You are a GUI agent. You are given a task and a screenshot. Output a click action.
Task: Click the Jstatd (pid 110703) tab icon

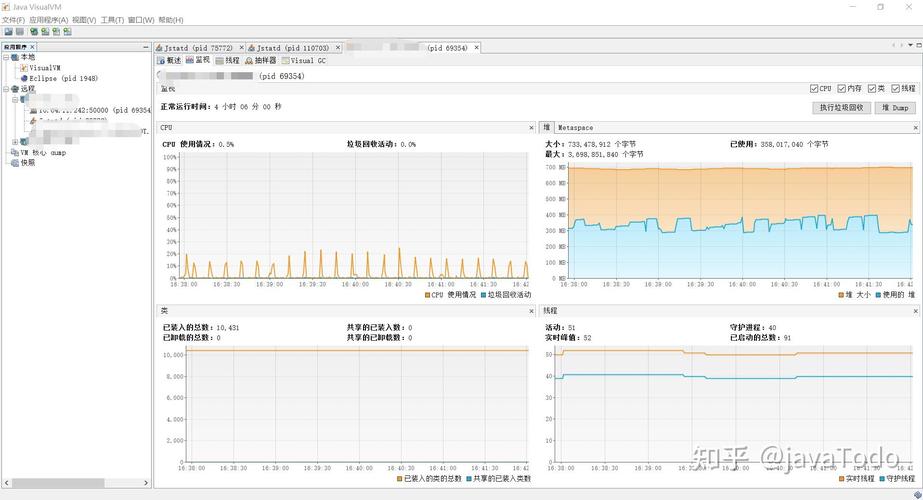[x=252, y=48]
